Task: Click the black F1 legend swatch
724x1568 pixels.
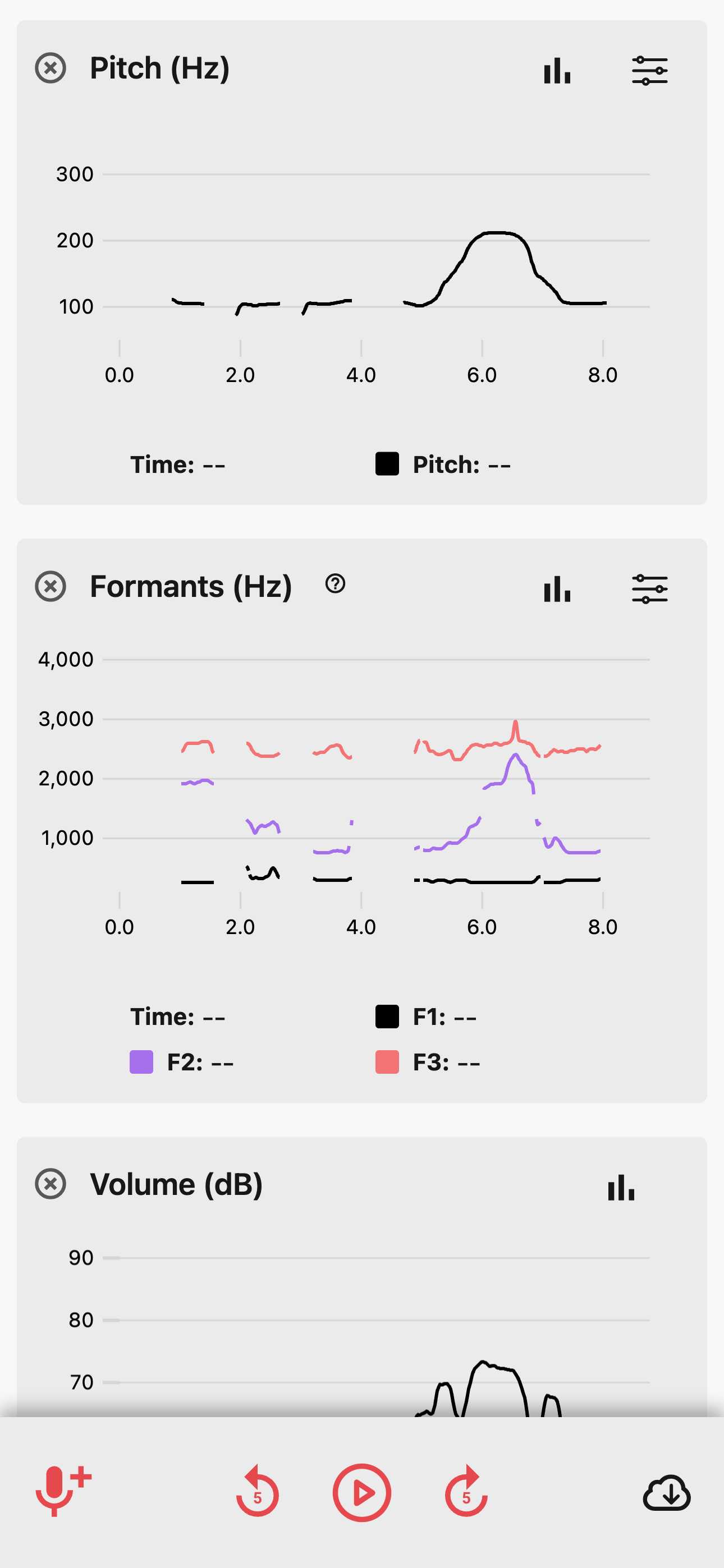Action: [387, 1016]
